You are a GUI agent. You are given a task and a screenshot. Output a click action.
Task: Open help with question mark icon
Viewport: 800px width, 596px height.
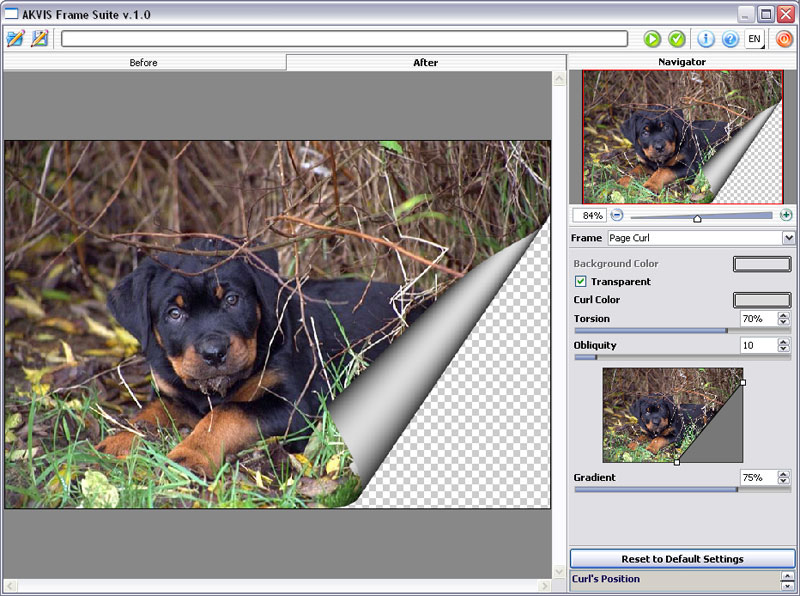(x=731, y=39)
